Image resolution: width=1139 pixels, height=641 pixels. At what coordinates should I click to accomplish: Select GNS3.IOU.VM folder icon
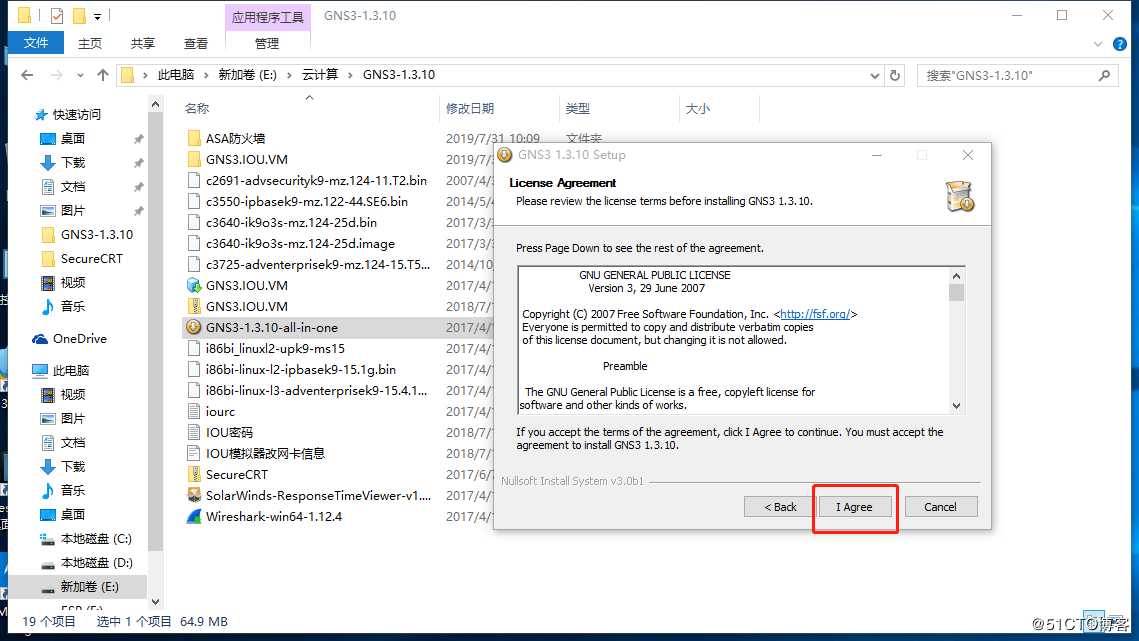point(194,159)
